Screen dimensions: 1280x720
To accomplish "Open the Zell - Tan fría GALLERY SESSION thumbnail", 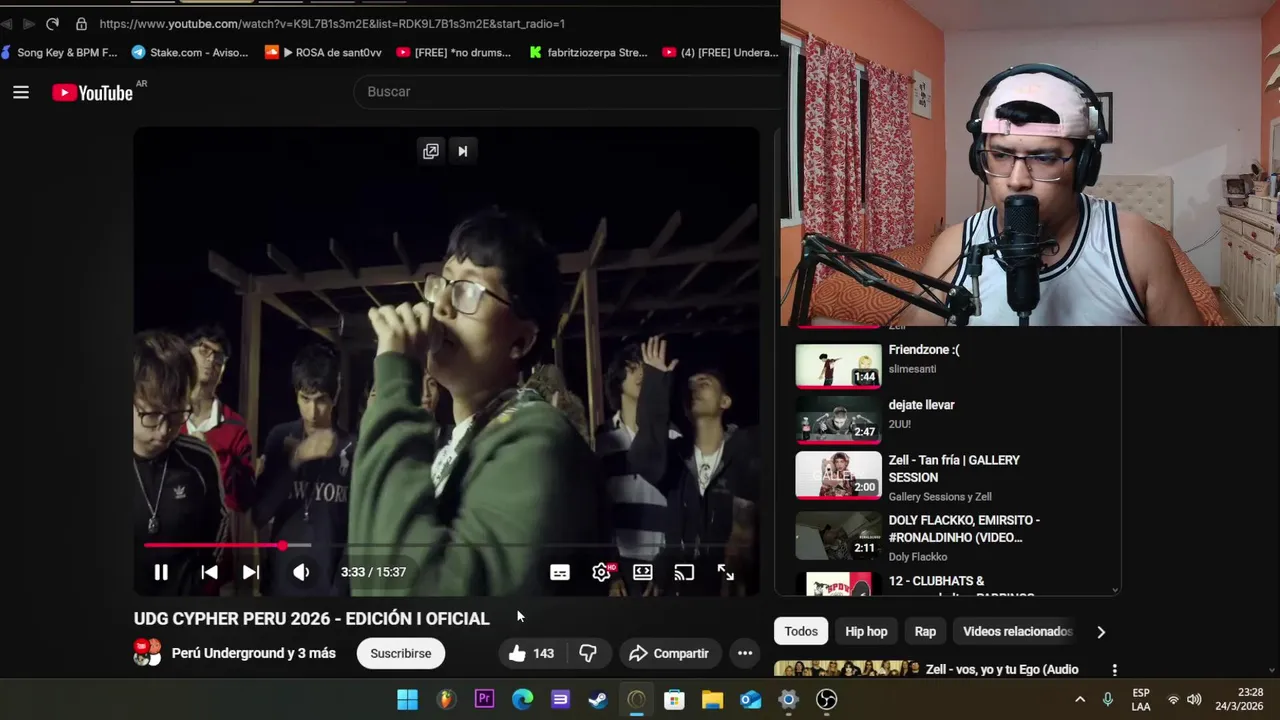I will click(x=838, y=475).
